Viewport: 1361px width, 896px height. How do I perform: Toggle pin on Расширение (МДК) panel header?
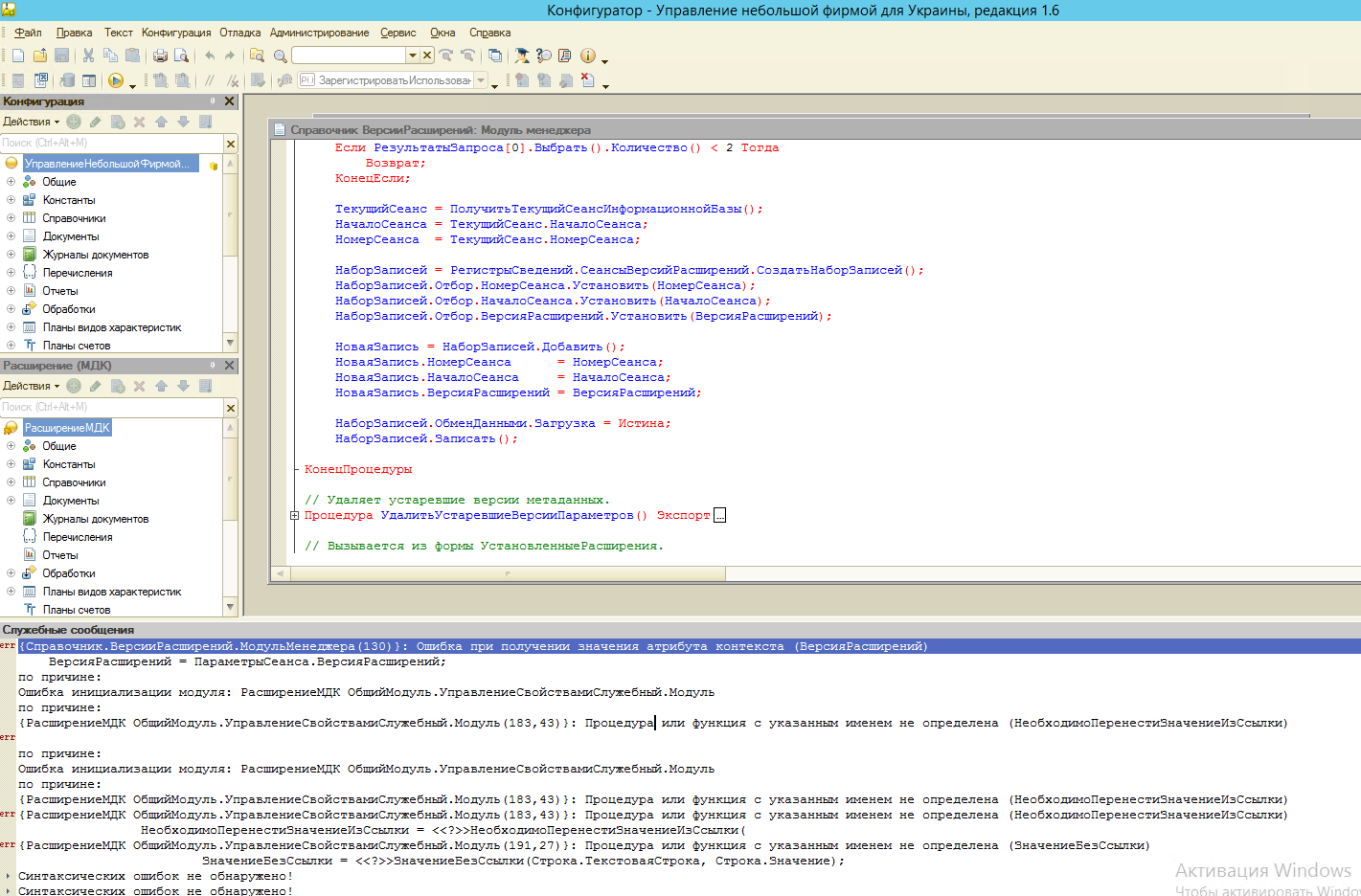213,366
